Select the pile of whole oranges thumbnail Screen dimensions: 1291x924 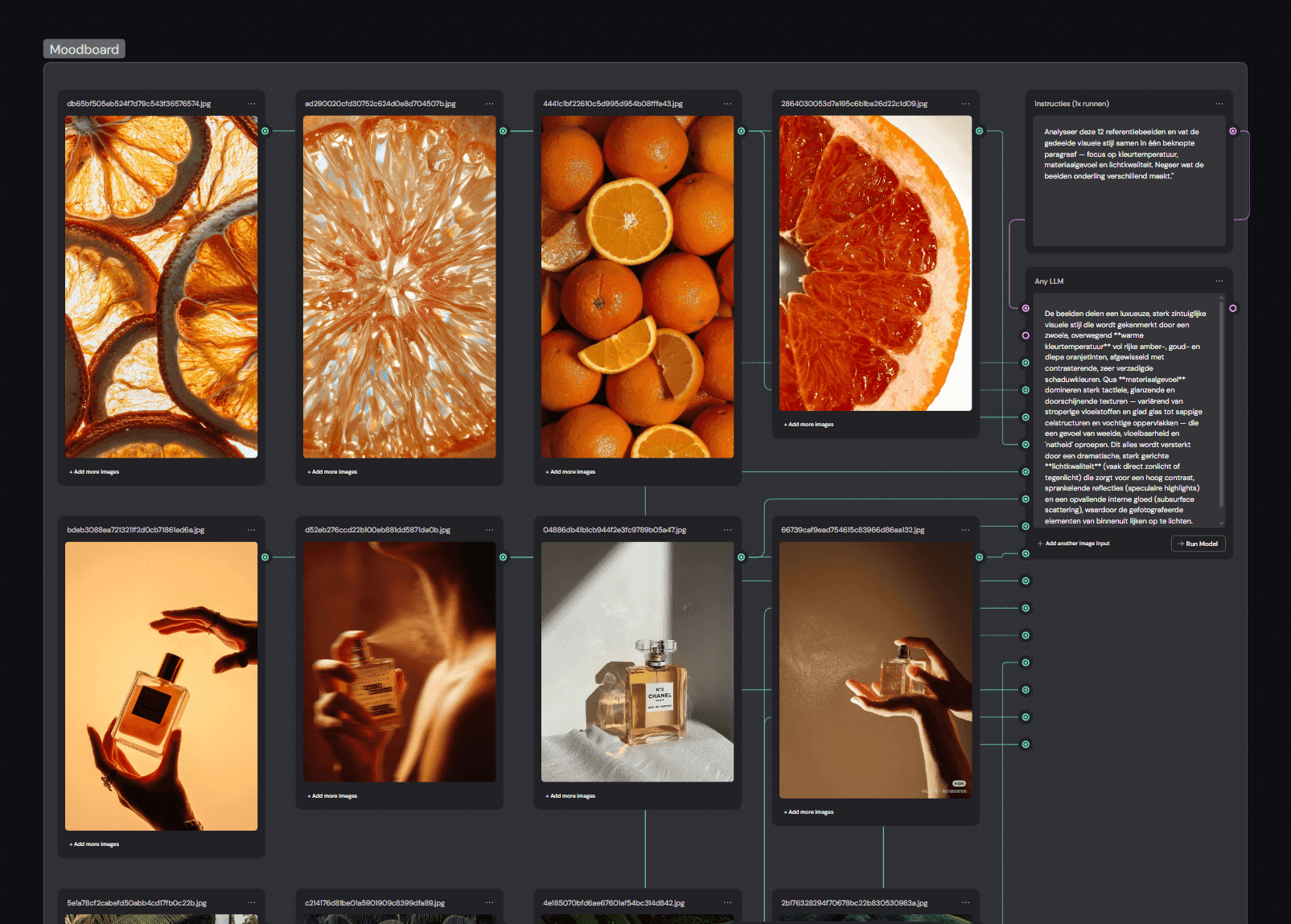click(x=638, y=287)
